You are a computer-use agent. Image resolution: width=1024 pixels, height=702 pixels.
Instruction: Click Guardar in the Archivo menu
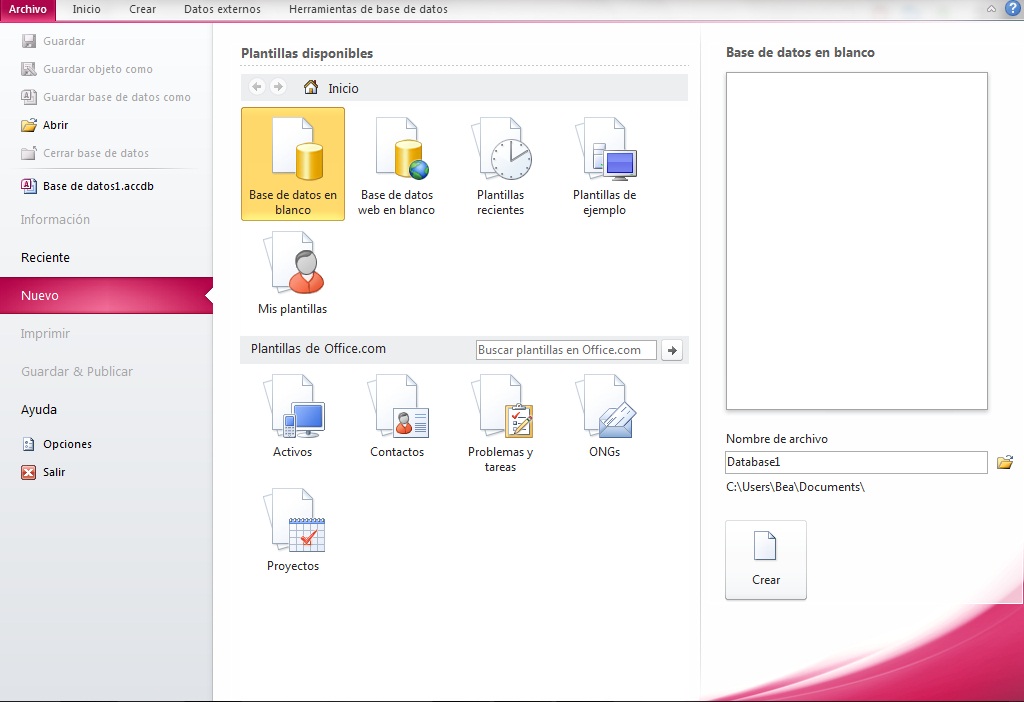[x=53, y=41]
